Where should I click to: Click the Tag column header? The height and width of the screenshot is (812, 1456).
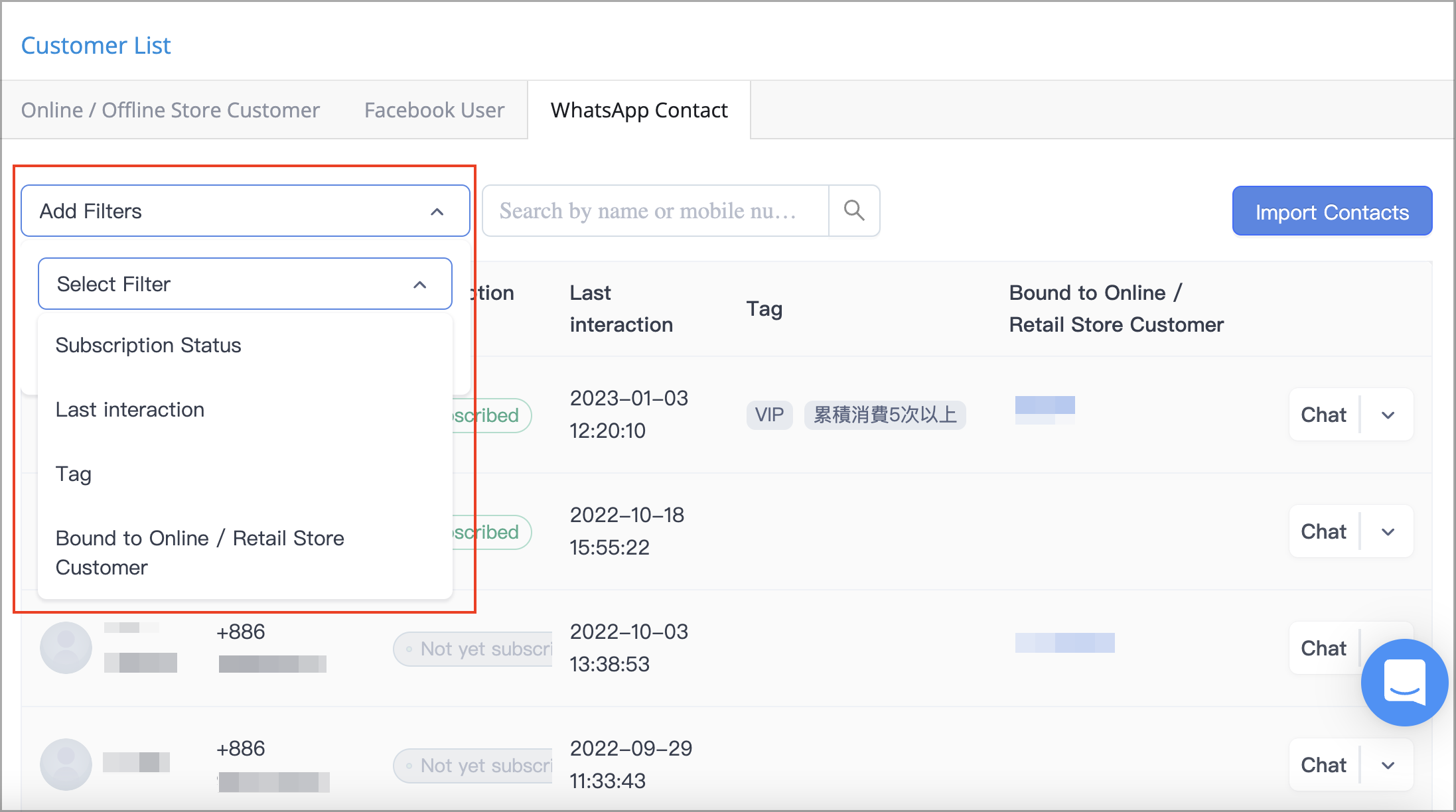[764, 309]
